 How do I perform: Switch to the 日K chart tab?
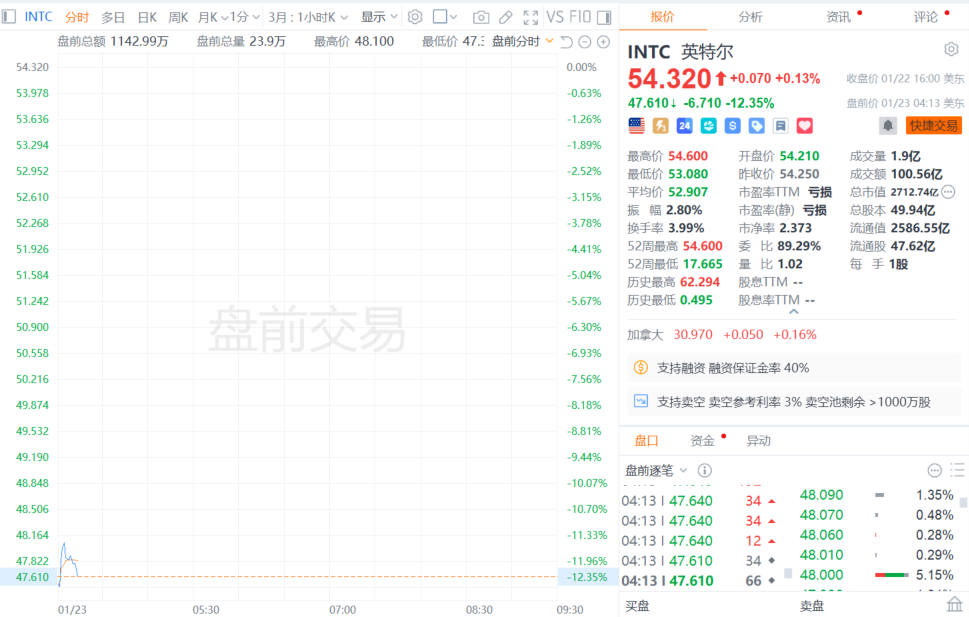click(x=147, y=17)
